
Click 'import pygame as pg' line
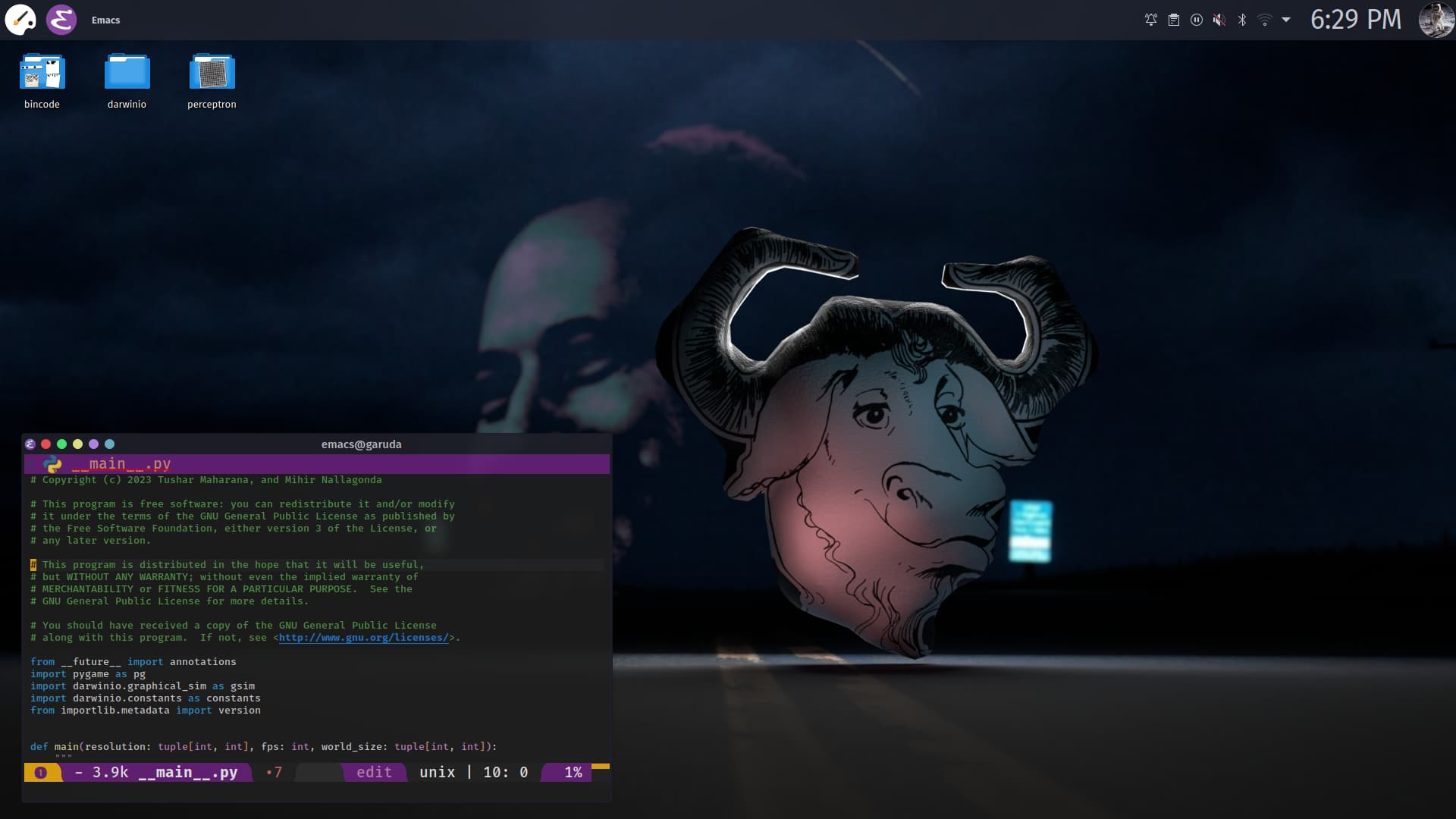click(x=88, y=674)
